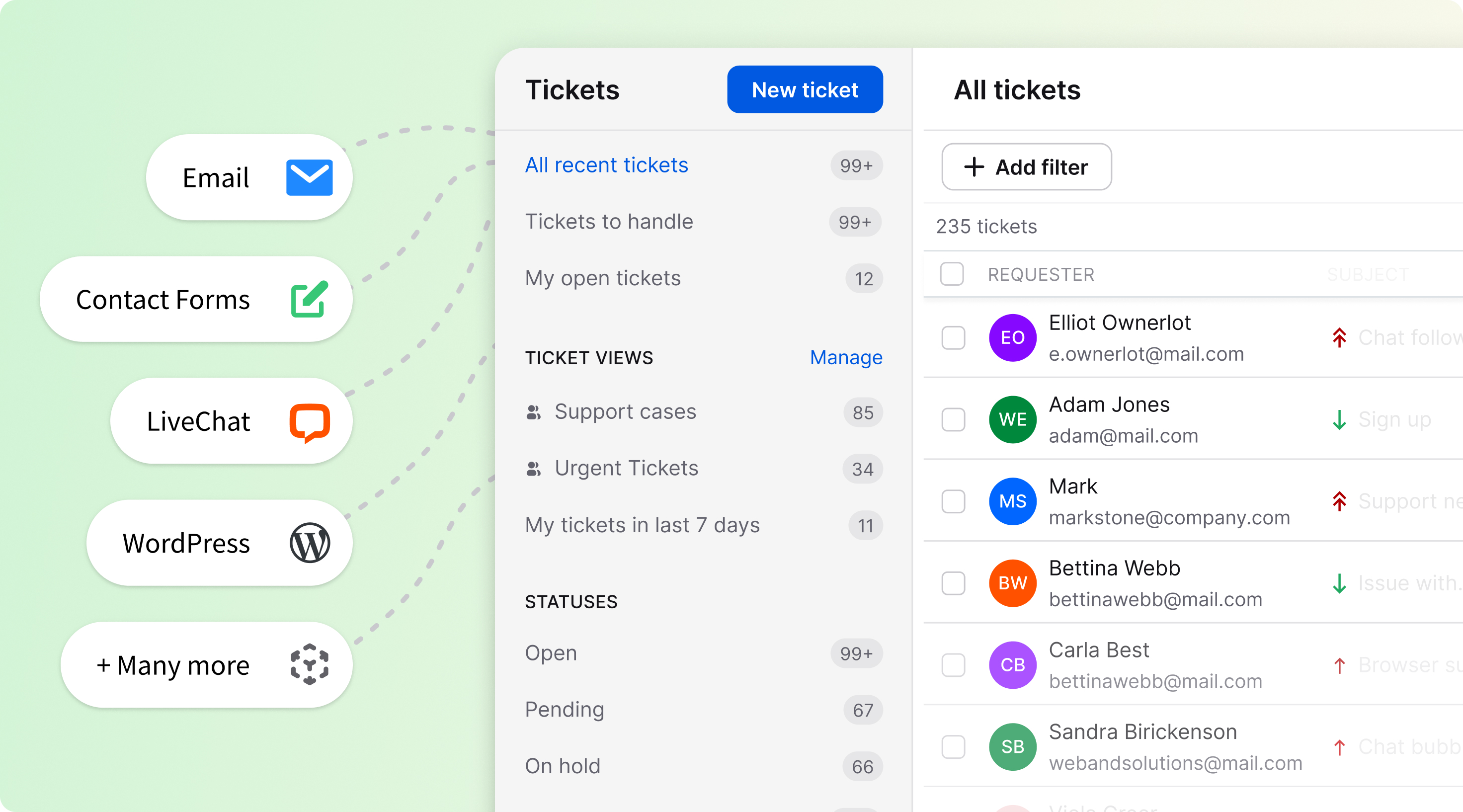Select the checkbox for Sandra Birickenson's ticket

click(x=954, y=747)
